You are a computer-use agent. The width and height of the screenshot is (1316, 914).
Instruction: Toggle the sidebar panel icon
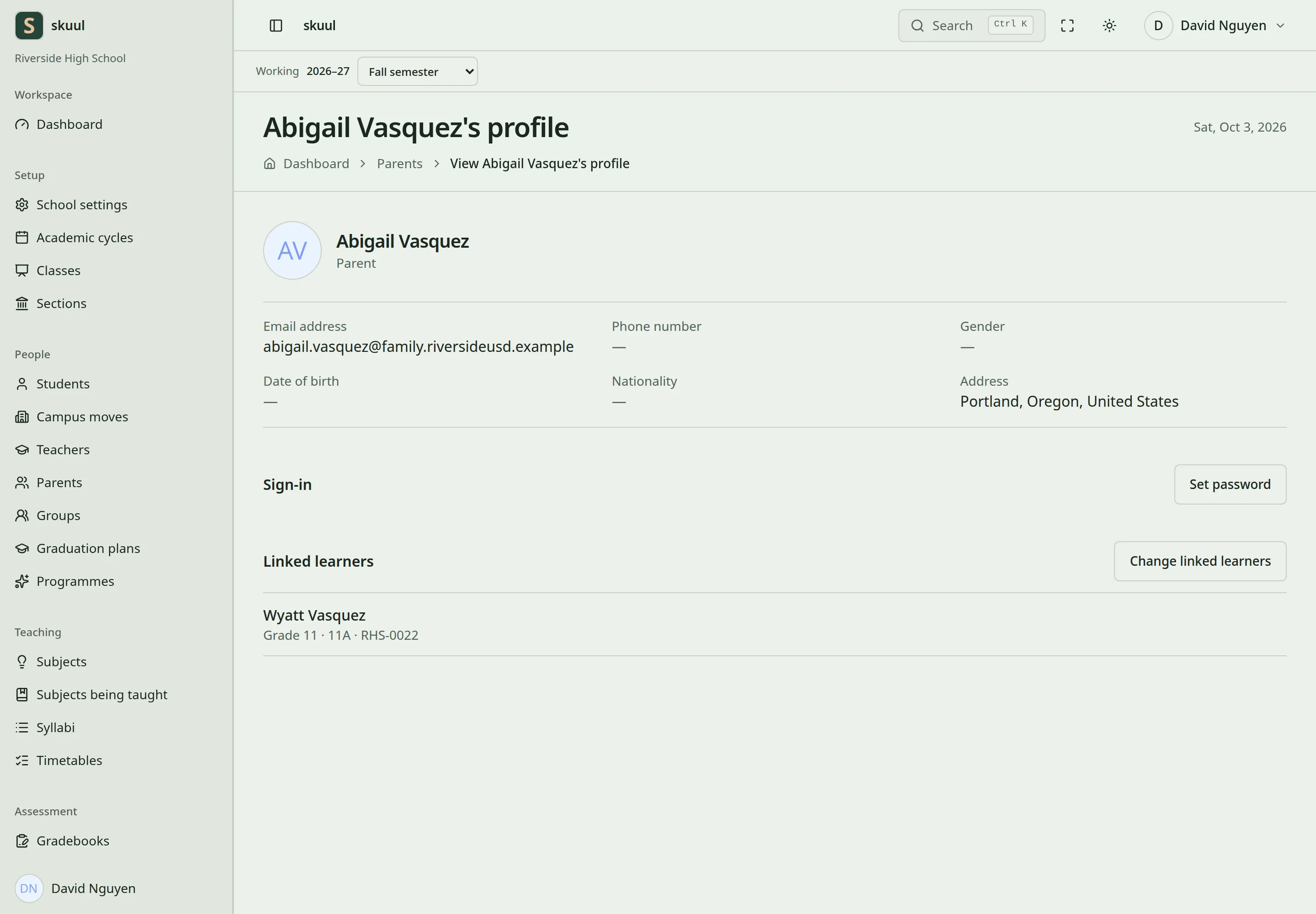(276, 25)
